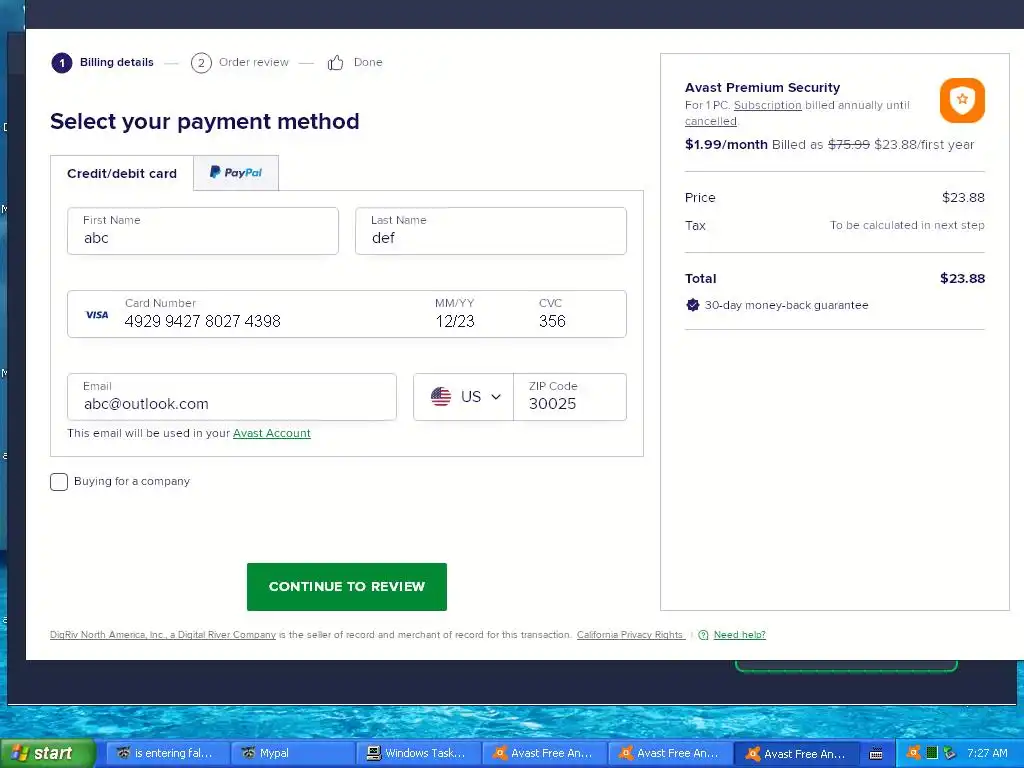The height and width of the screenshot is (768, 1024).
Task: Click the Last Name input field
Action: coord(491,231)
